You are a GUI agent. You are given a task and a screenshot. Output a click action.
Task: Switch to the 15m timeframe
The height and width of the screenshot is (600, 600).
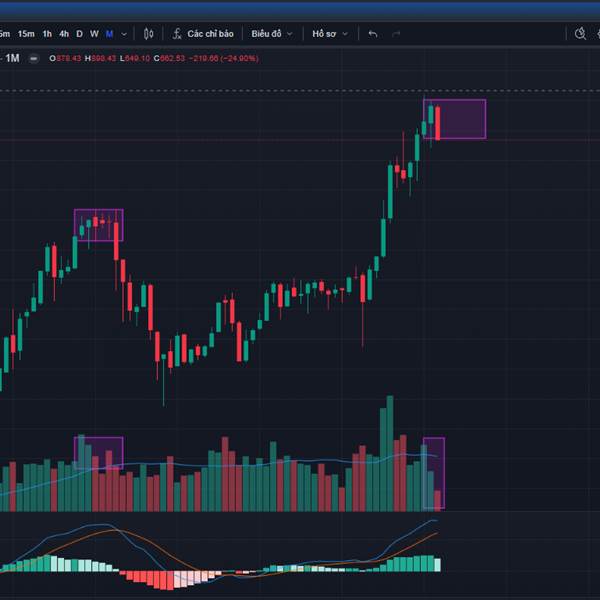point(26,34)
